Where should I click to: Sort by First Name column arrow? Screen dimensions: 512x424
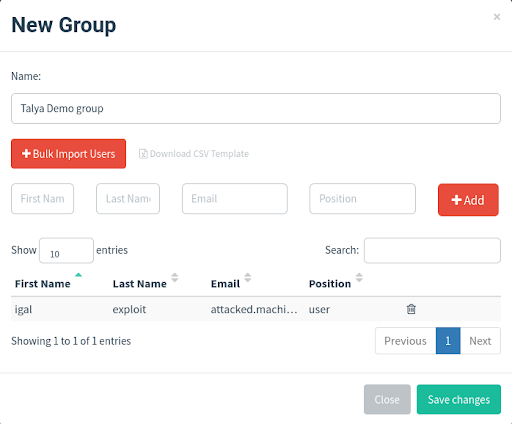click(78, 275)
